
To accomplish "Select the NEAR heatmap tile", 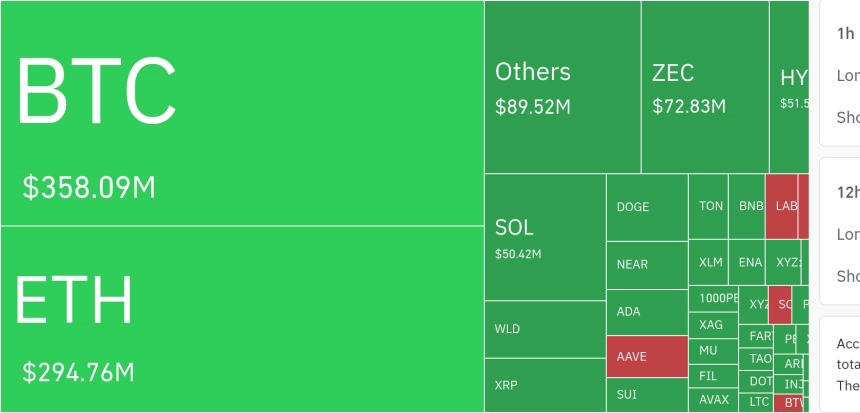I will pos(647,265).
